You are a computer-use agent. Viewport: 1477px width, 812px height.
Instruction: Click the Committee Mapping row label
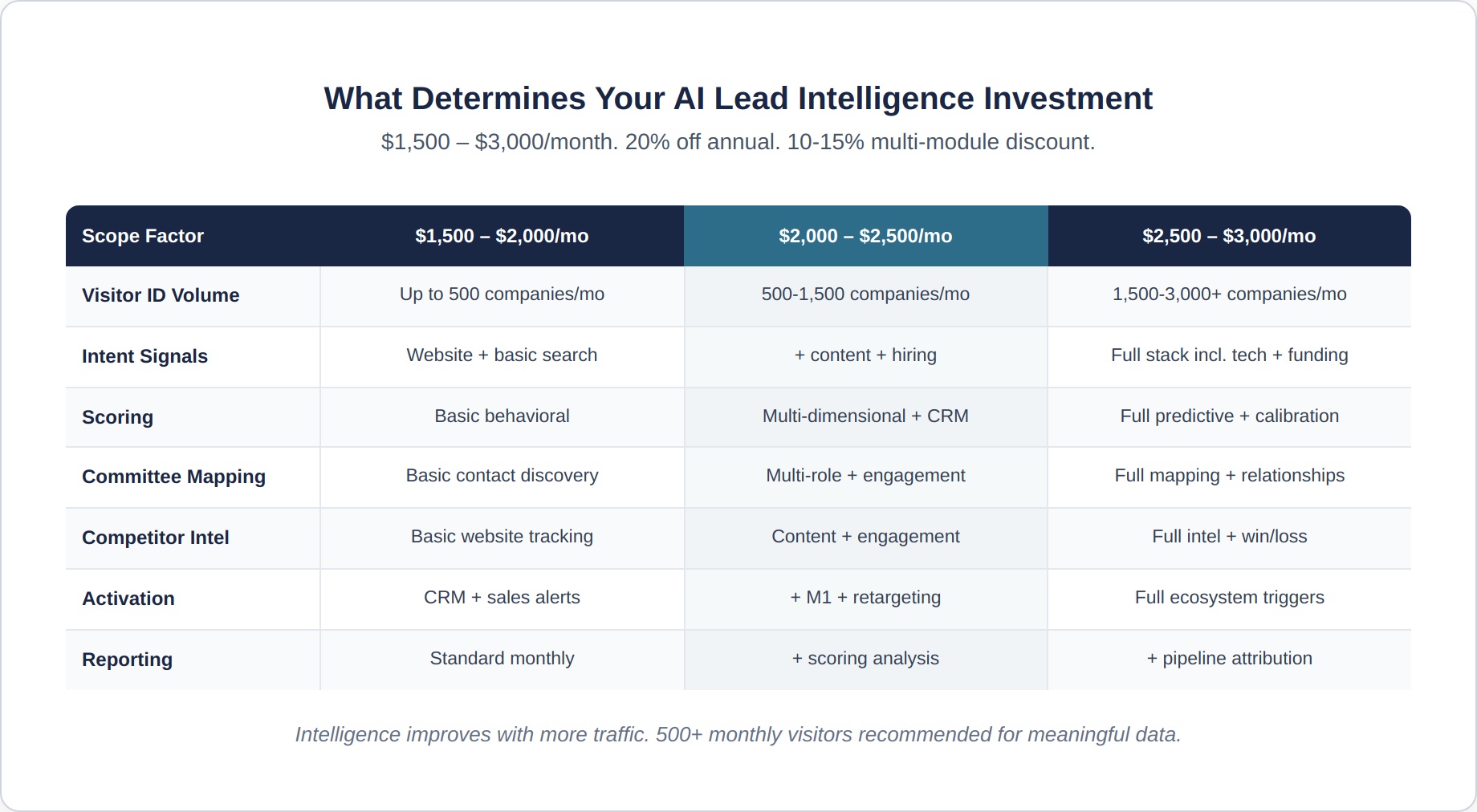[173, 477]
